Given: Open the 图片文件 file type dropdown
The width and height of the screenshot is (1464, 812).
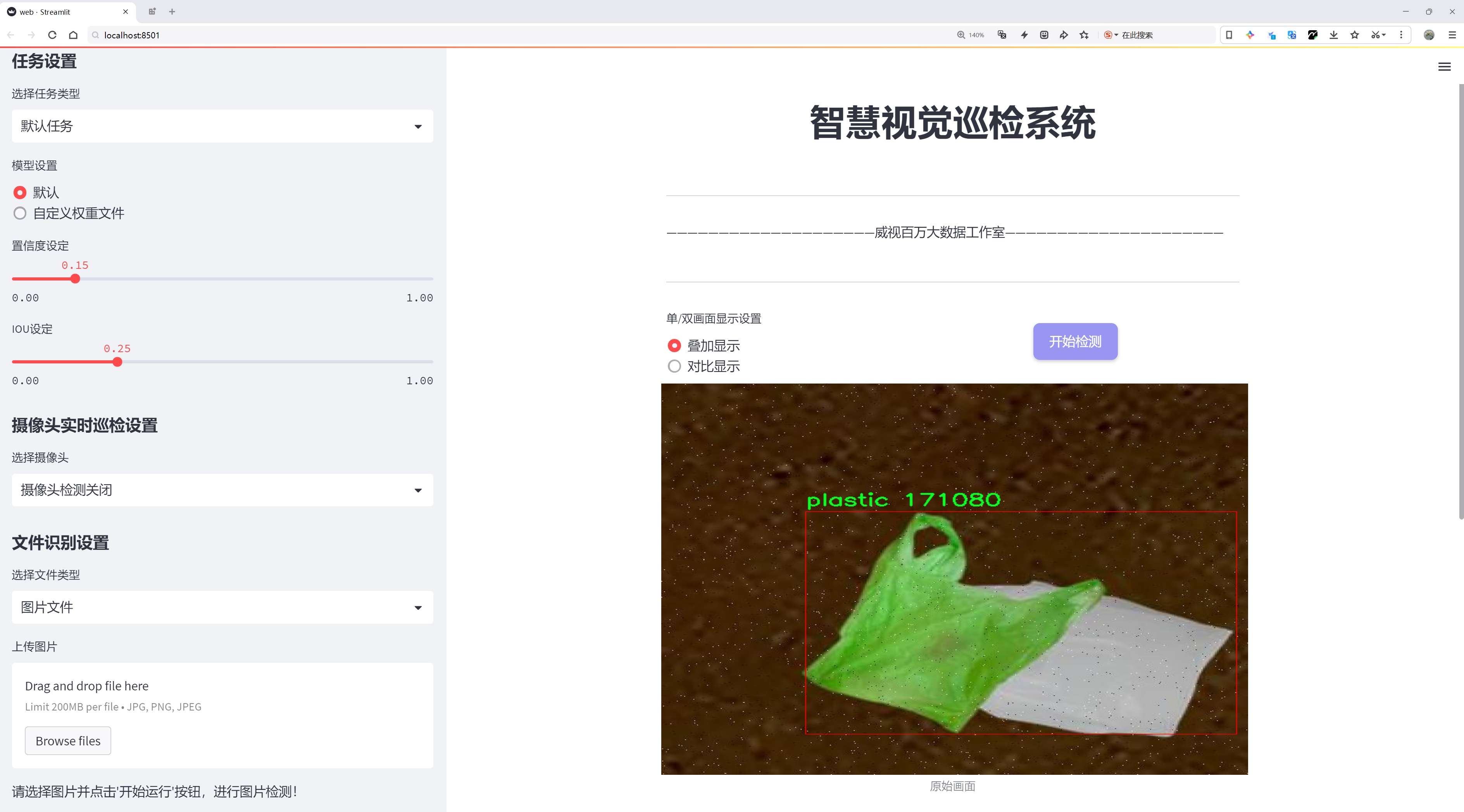Looking at the screenshot, I should click(x=222, y=607).
